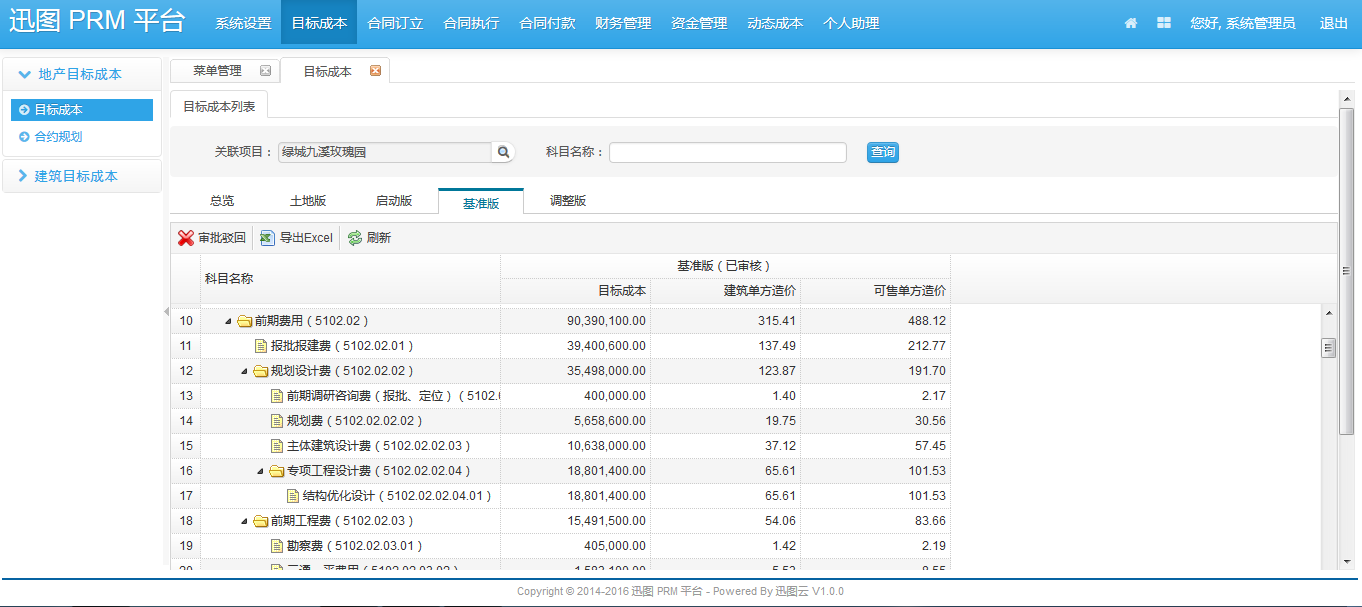The image size is (1362, 607).
Task: Click the arrow icon beside 目标成本 in sidebar
Action: 24,110
